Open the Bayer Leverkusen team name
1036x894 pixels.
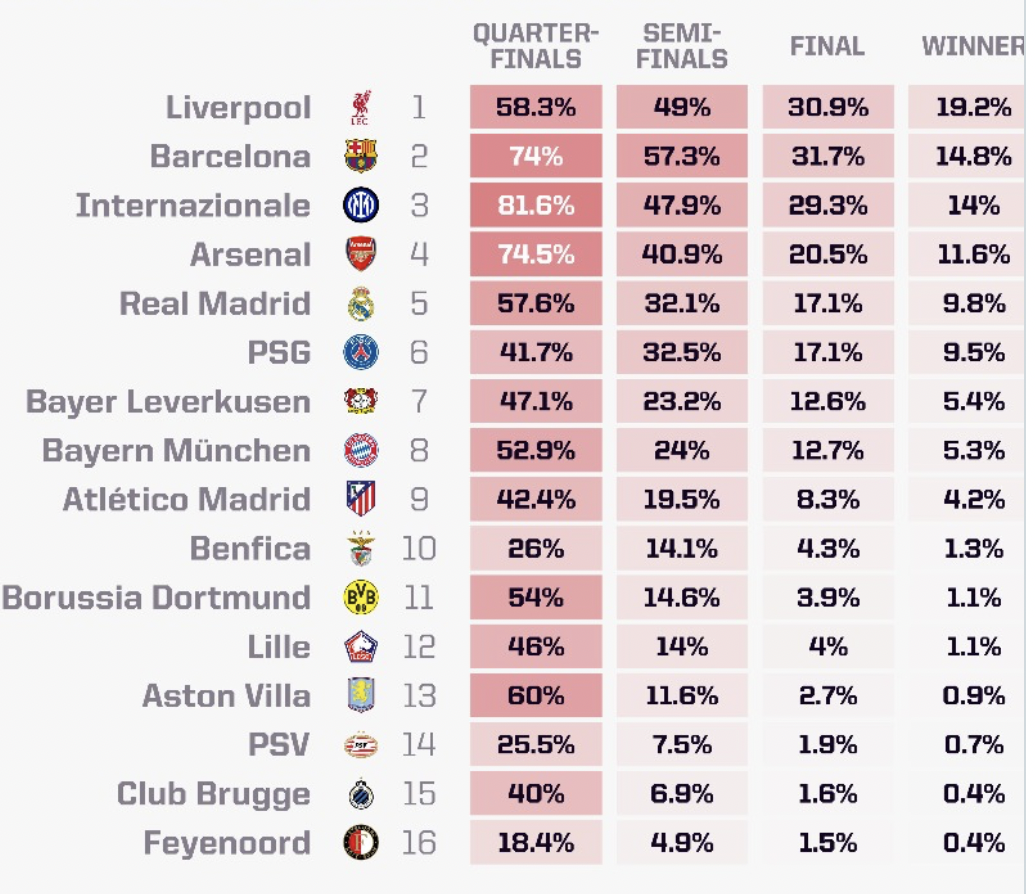pos(168,401)
